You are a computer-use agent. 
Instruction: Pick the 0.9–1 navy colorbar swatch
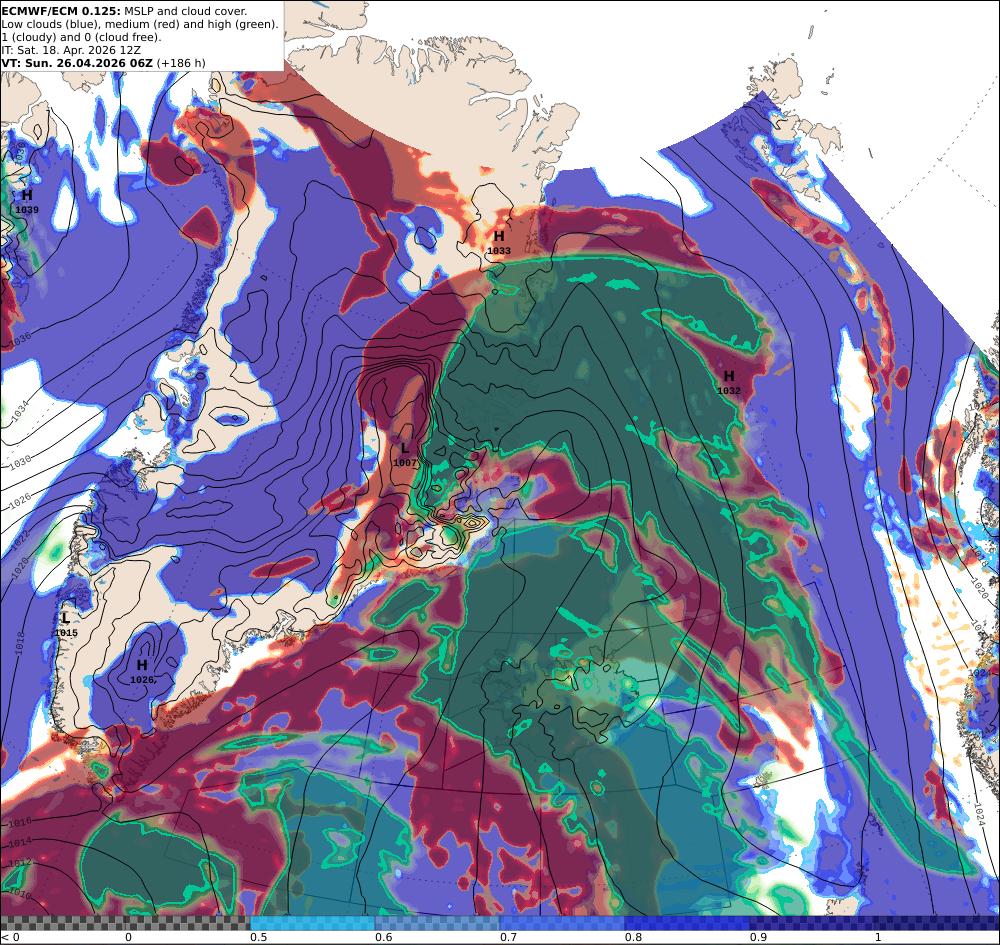pos(812,923)
